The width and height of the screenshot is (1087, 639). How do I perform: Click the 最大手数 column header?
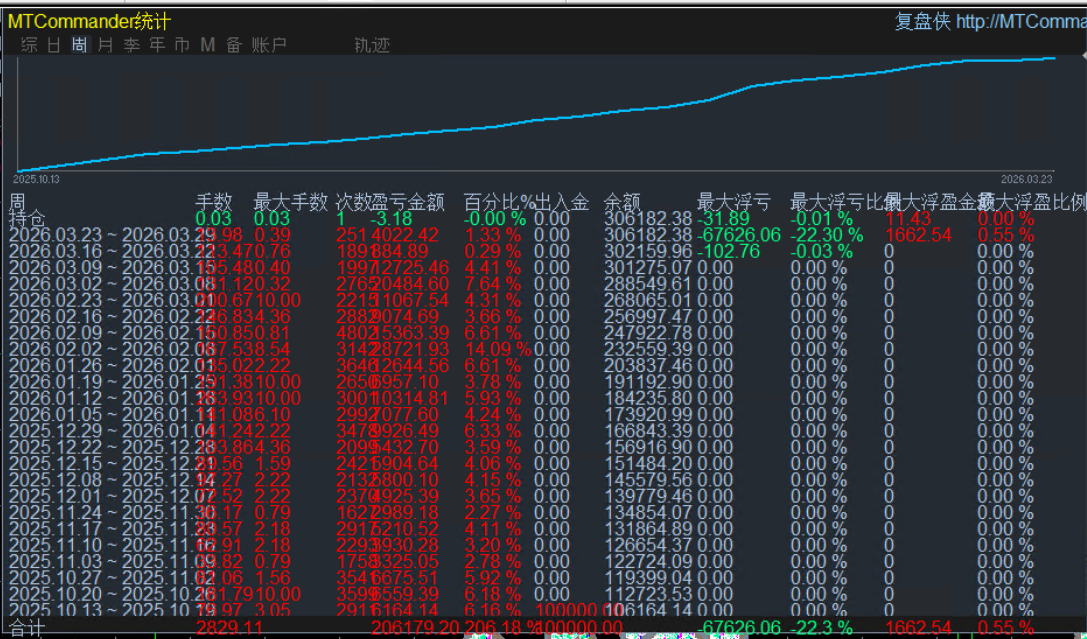pyautogui.click(x=290, y=202)
